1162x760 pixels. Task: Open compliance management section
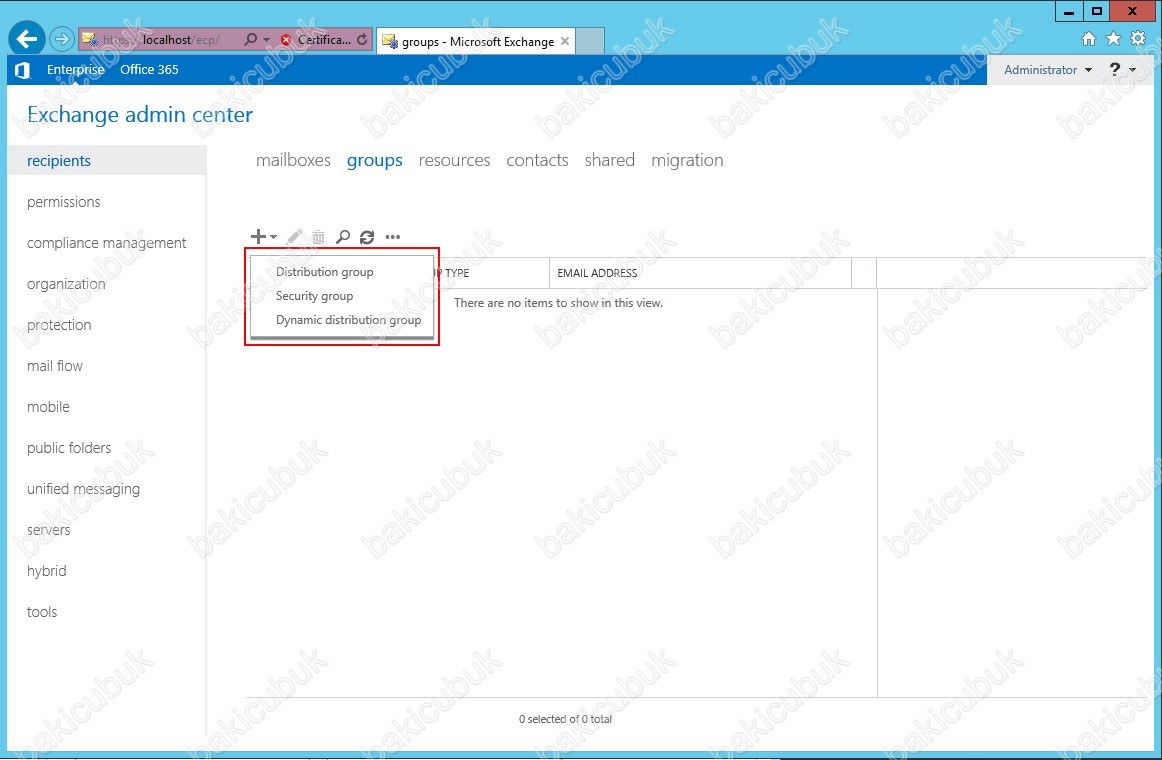point(107,243)
